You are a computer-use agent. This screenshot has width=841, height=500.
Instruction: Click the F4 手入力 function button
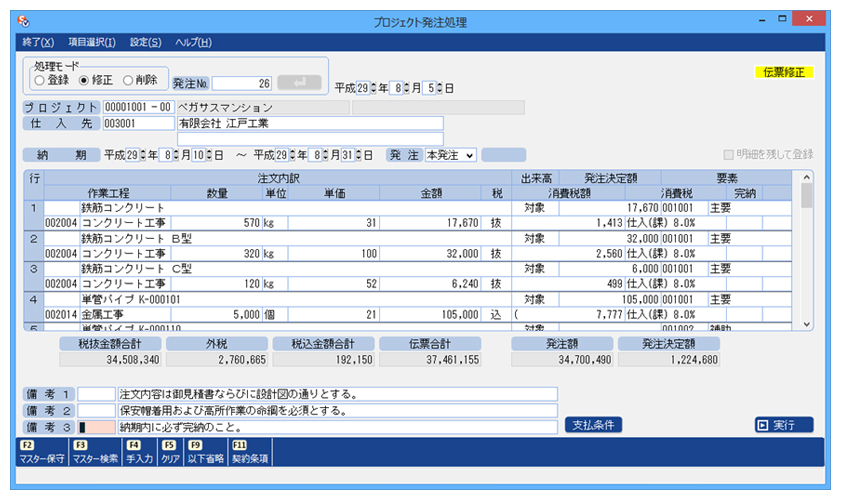[142, 453]
